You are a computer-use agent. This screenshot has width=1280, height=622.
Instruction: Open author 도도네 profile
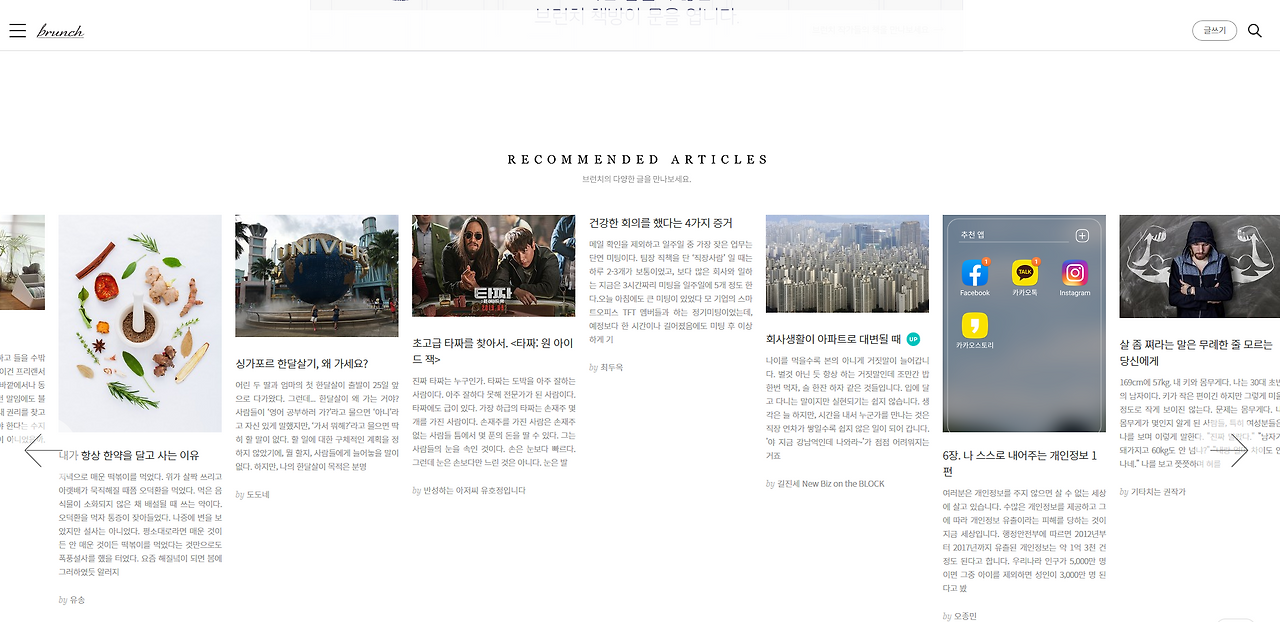(258, 495)
